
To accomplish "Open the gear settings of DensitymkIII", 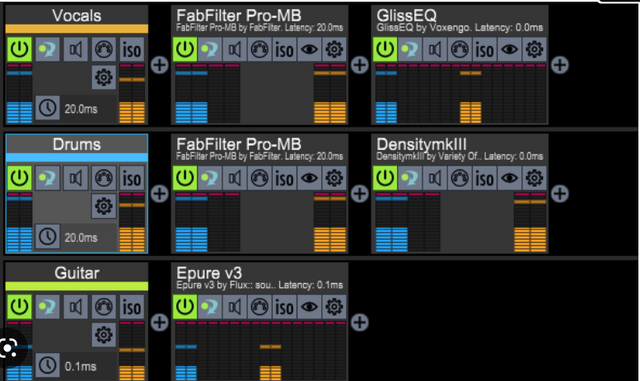I will point(534,178).
